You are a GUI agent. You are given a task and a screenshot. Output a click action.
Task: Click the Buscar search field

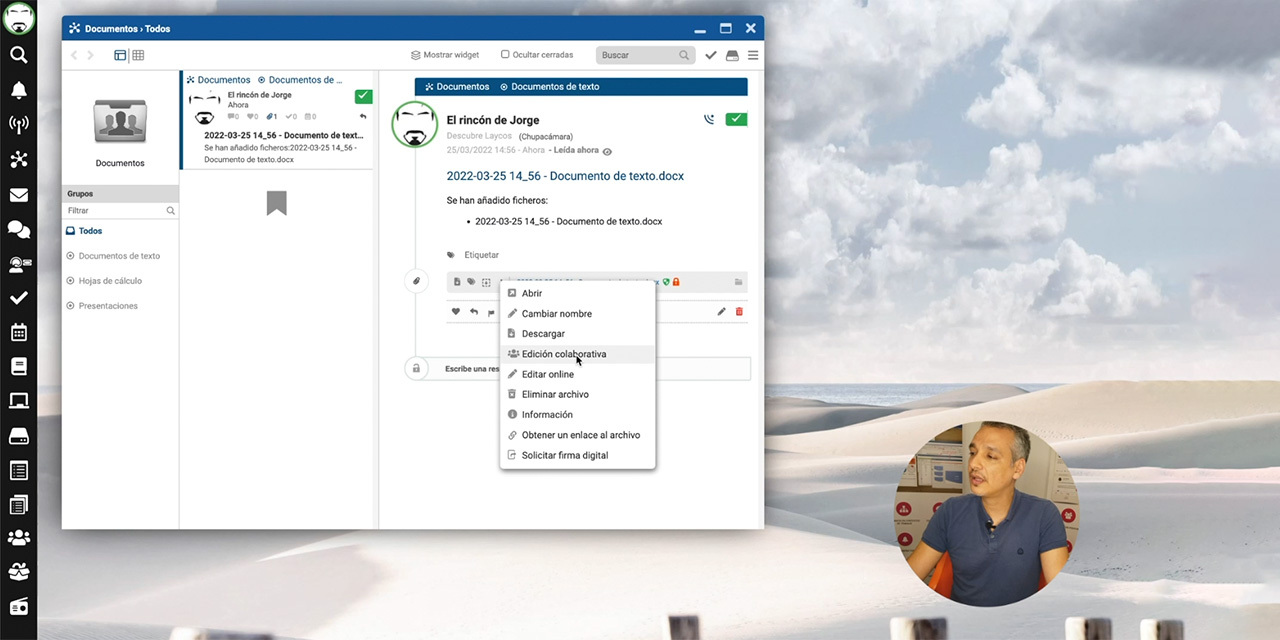pyautogui.click(x=644, y=55)
